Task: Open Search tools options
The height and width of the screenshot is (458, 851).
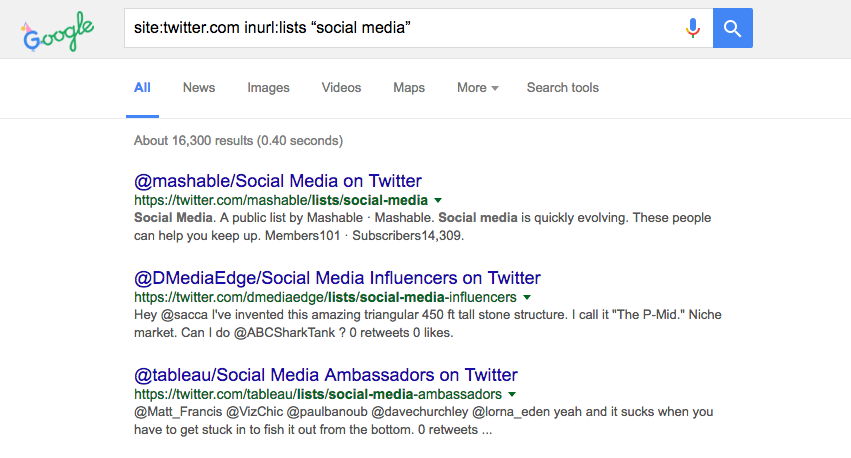Action: [562, 88]
